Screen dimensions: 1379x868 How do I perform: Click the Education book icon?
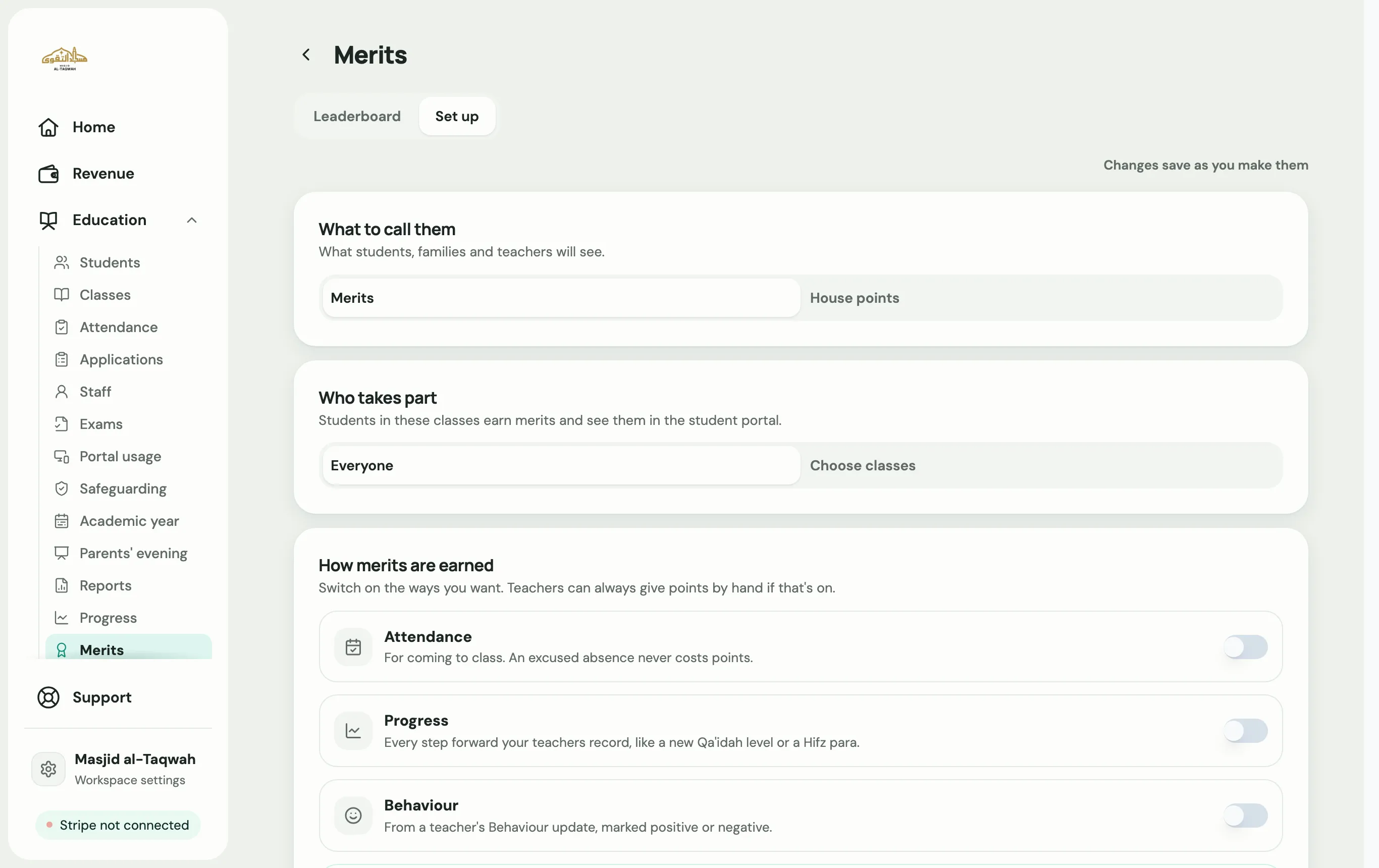[48, 221]
